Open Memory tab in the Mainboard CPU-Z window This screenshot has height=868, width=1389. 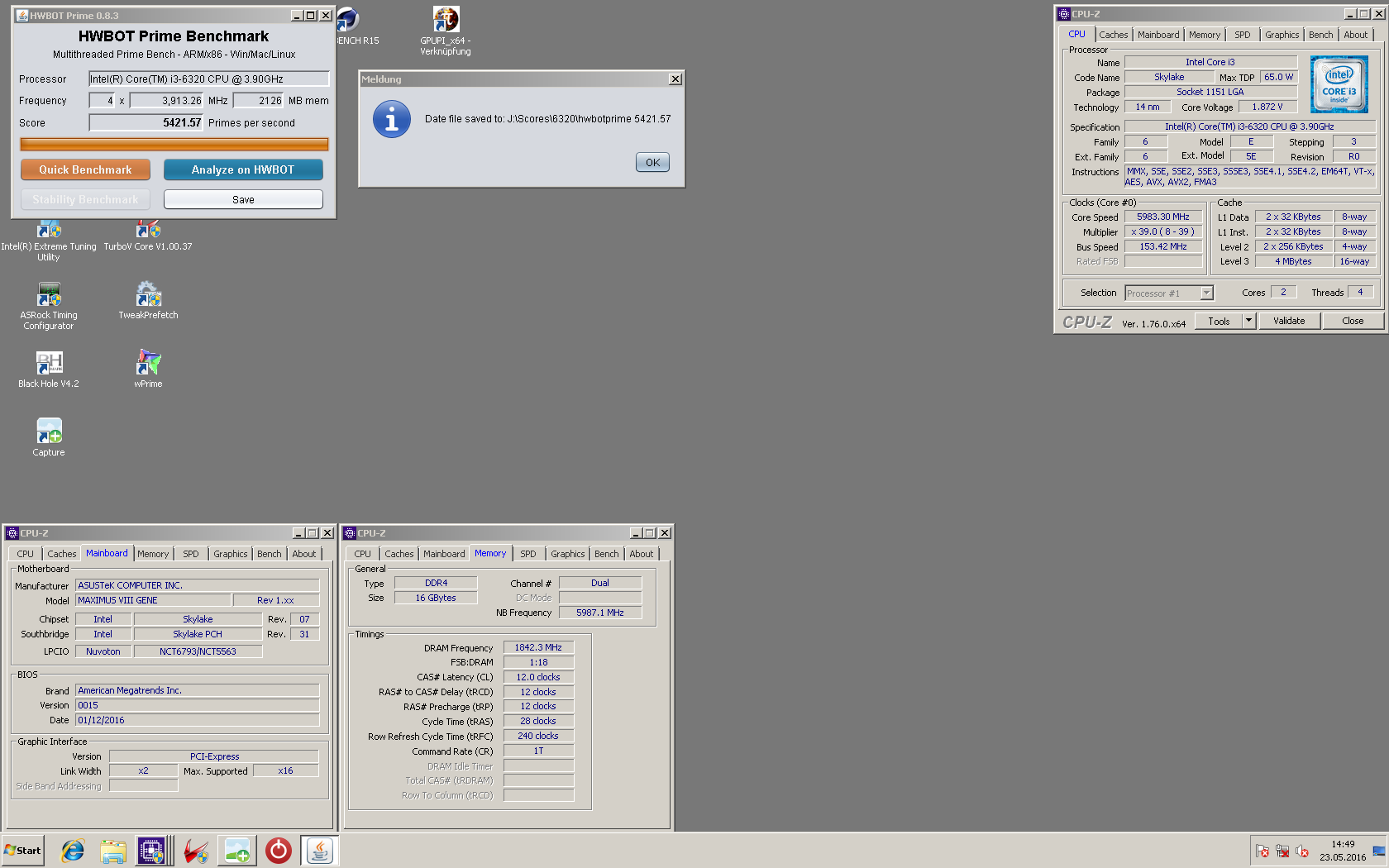click(153, 554)
